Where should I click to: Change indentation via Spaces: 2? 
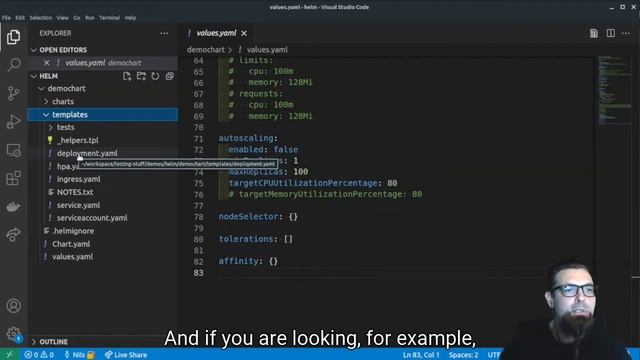(x=463, y=355)
